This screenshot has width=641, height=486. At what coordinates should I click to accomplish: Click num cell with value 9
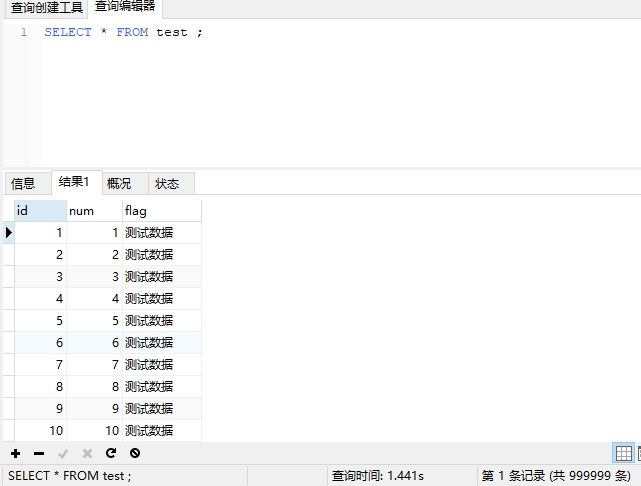pos(94,409)
